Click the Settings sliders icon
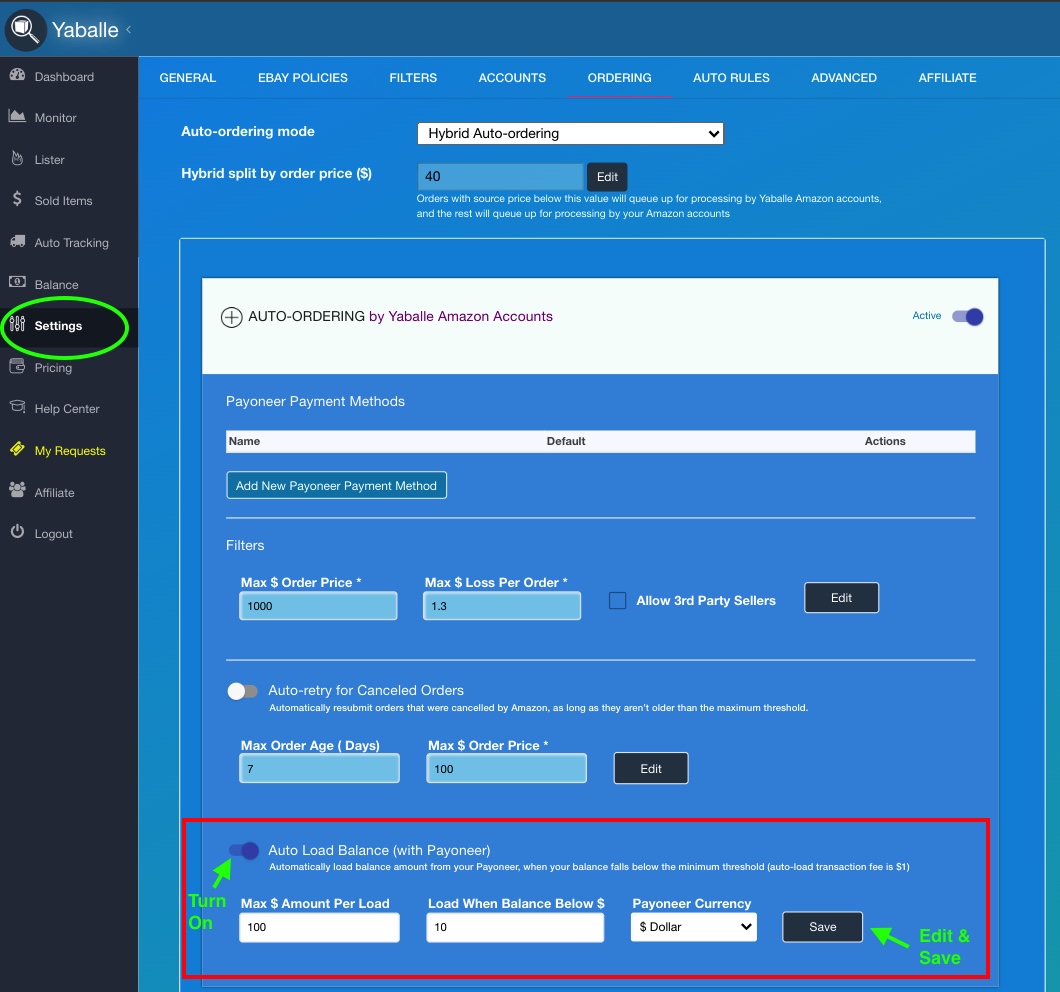 pos(18,325)
